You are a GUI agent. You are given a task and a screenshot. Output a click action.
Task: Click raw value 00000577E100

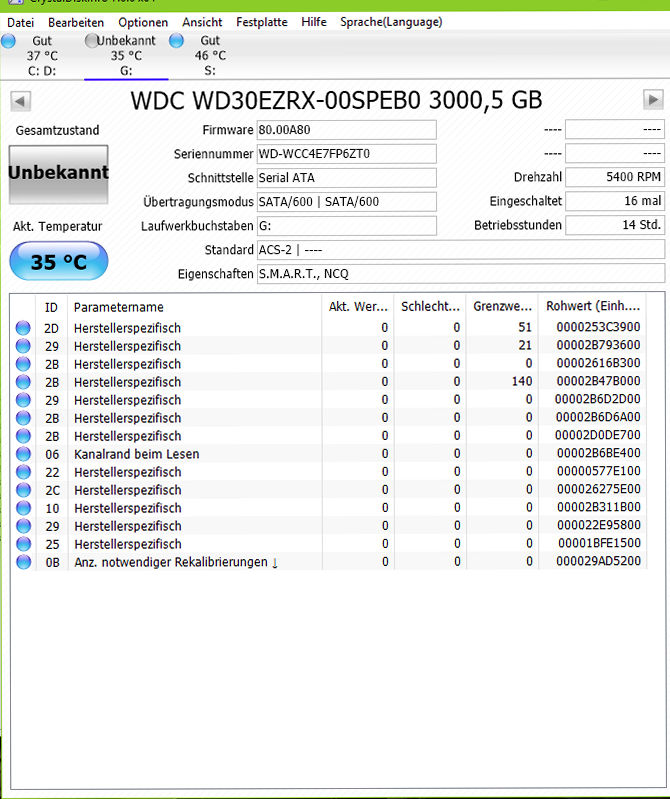(x=598, y=471)
